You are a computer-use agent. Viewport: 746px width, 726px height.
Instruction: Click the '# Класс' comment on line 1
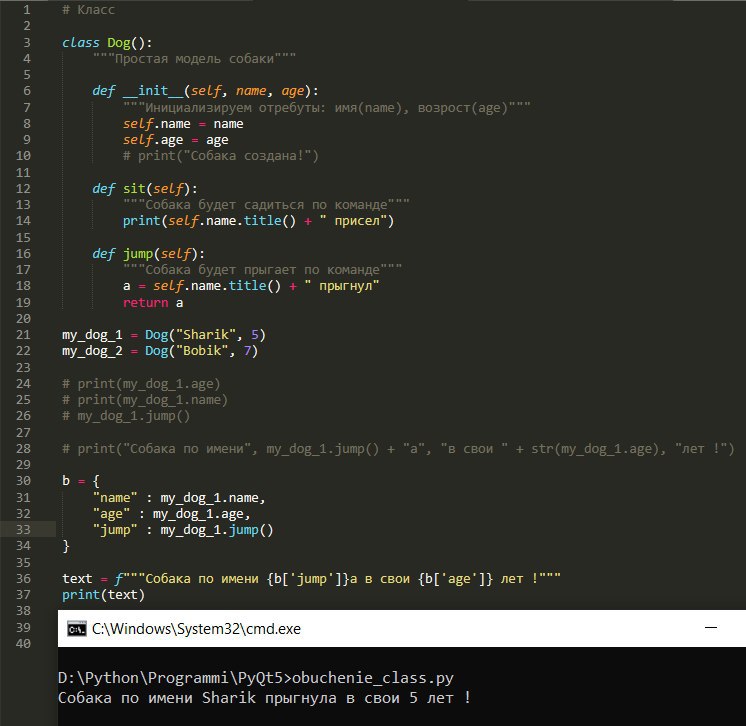(88, 10)
